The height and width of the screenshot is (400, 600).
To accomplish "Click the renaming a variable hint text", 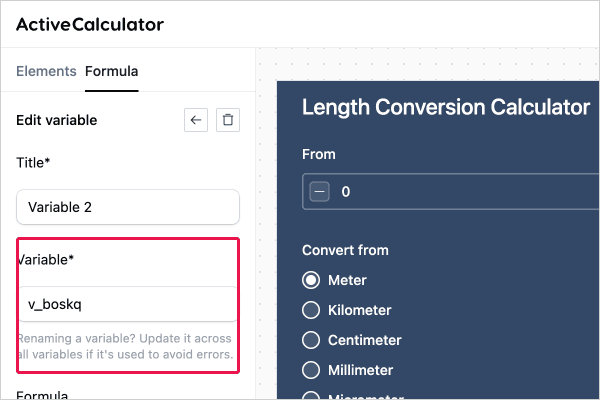I will [x=126, y=346].
